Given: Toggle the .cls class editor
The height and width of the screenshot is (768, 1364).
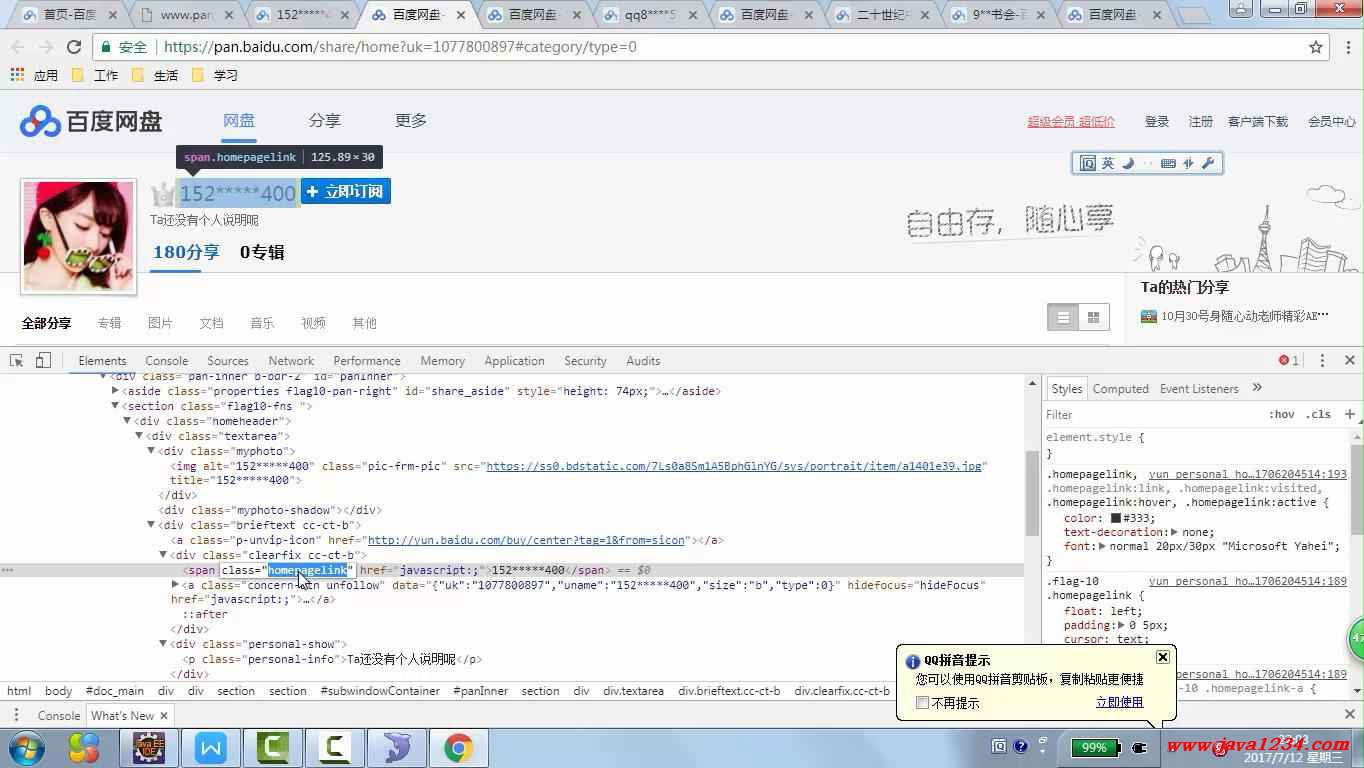Looking at the screenshot, I should (1319, 414).
